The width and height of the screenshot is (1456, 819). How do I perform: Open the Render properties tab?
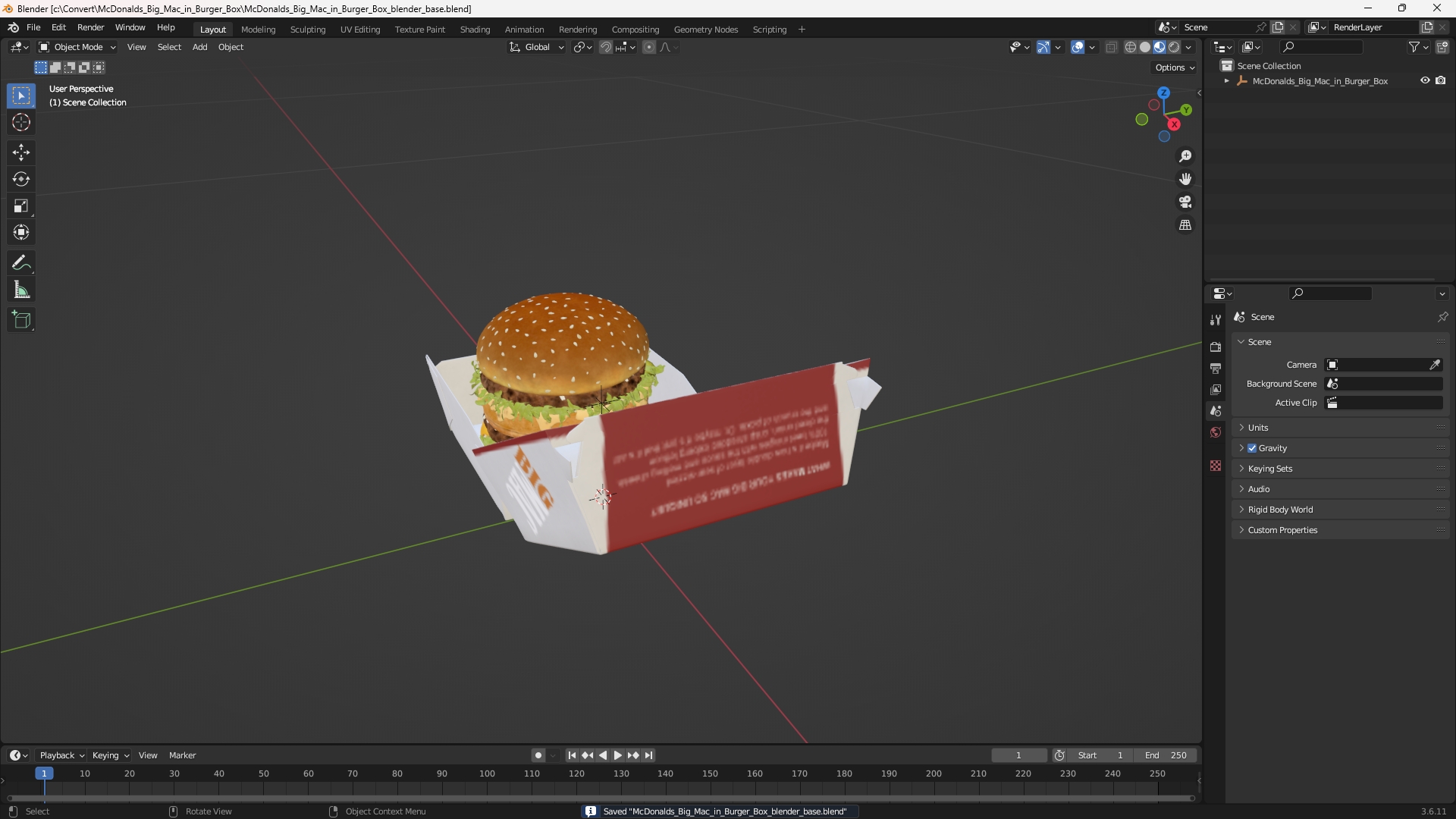click(x=1216, y=347)
